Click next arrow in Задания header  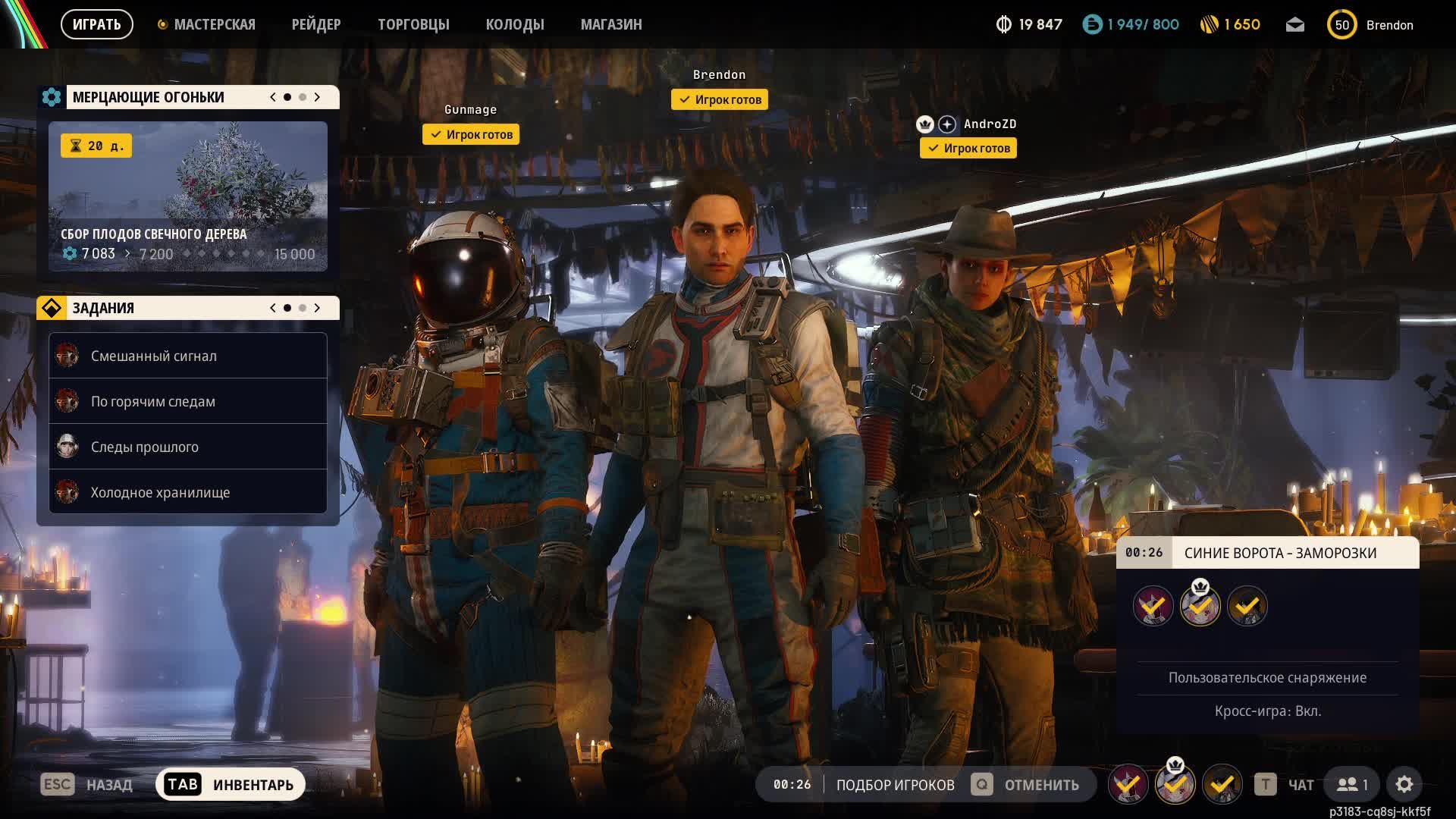coord(317,308)
